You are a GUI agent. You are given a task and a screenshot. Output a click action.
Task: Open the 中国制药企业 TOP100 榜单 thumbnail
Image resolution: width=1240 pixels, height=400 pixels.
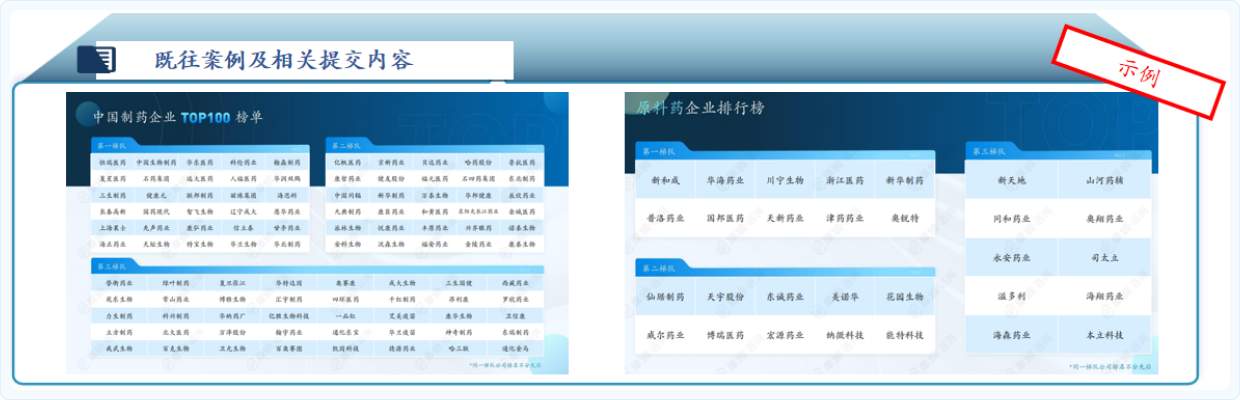pos(317,233)
